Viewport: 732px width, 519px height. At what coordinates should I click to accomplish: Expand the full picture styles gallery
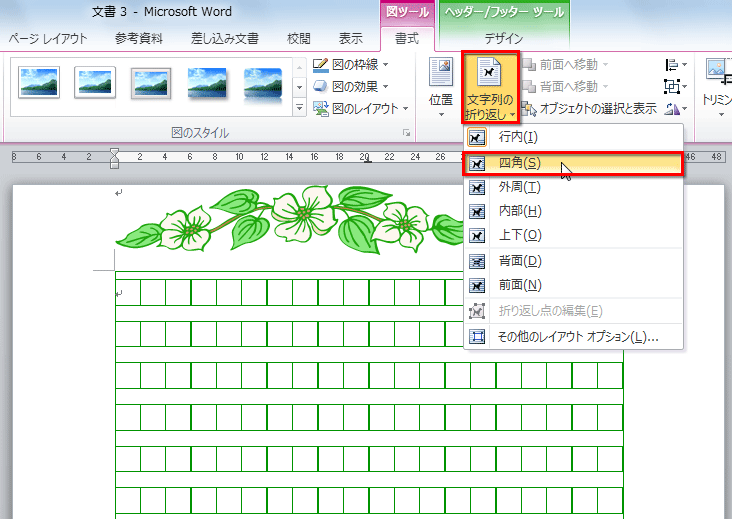(299, 108)
